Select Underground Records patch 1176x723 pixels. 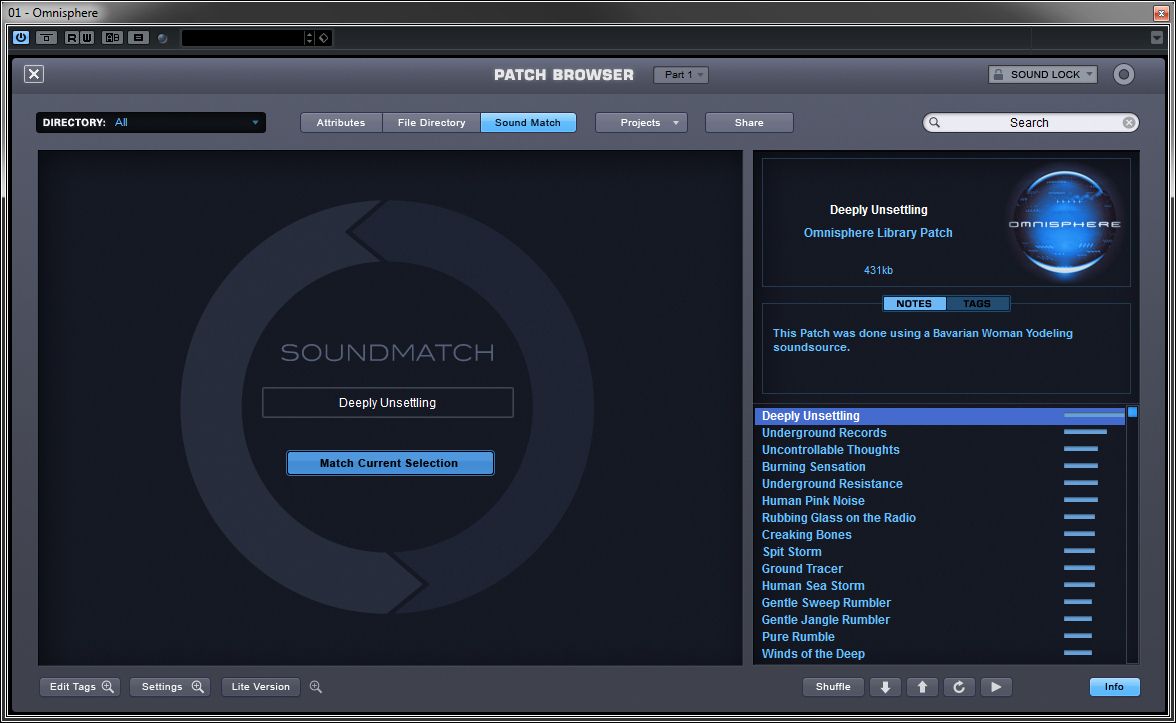[939, 433]
